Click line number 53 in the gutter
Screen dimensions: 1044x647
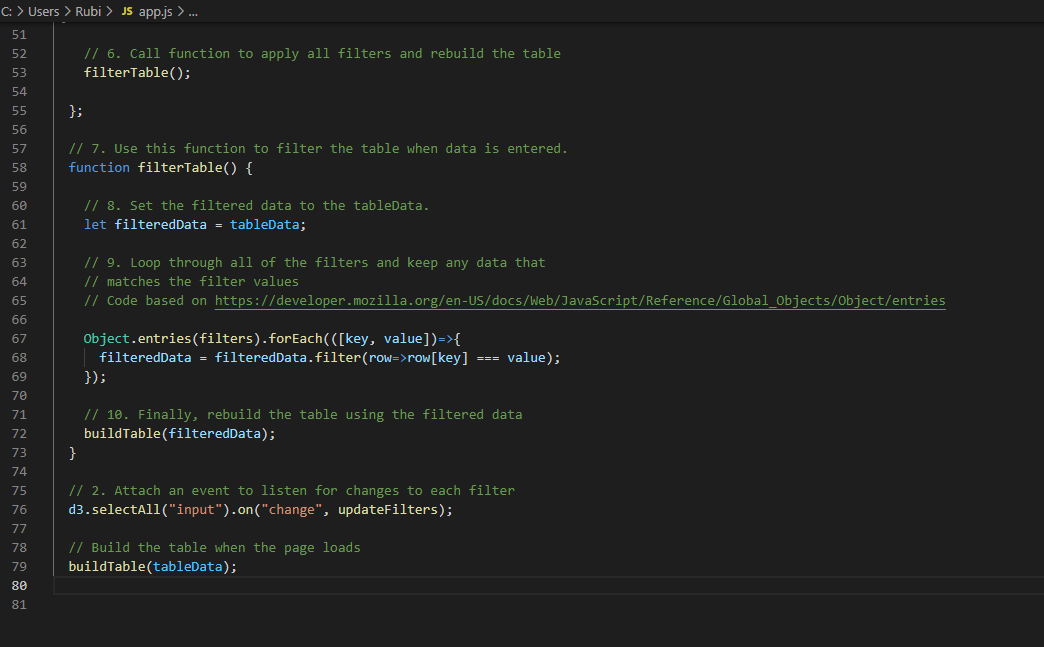(19, 72)
